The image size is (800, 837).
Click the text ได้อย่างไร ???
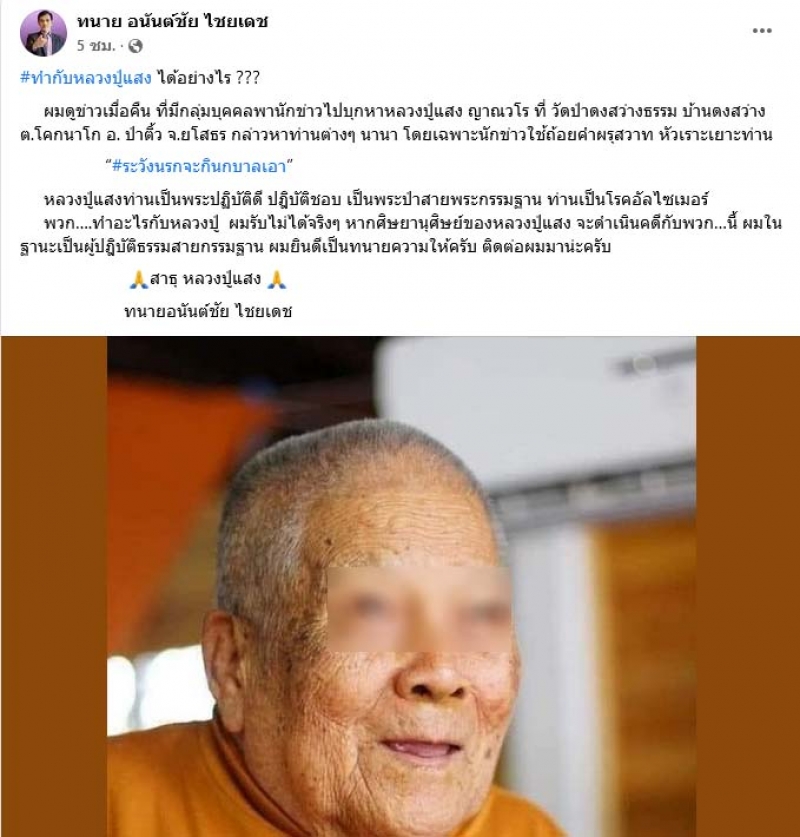tap(209, 78)
